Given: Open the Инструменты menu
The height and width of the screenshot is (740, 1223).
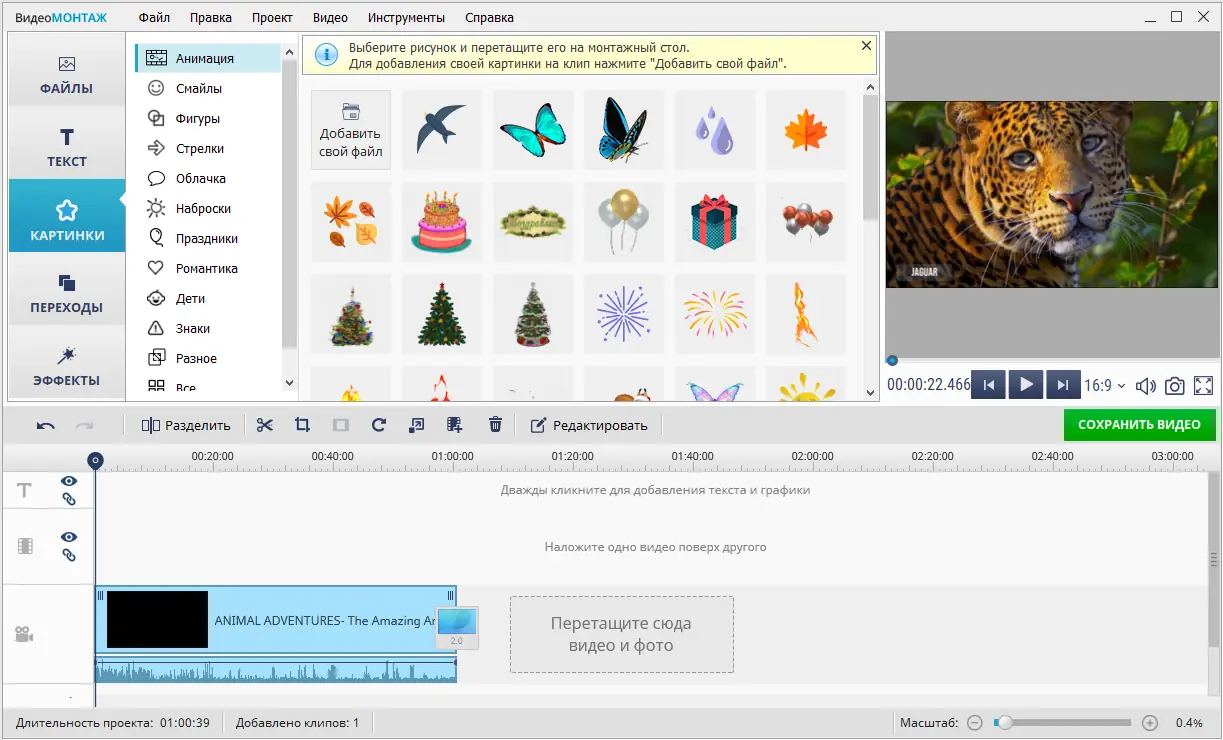Looking at the screenshot, I should [406, 17].
